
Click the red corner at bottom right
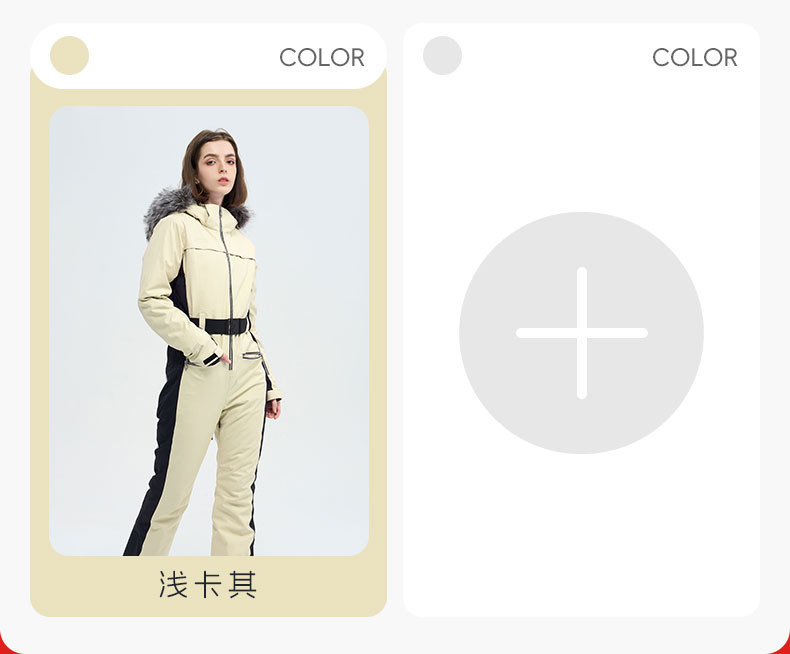[x=782, y=646]
